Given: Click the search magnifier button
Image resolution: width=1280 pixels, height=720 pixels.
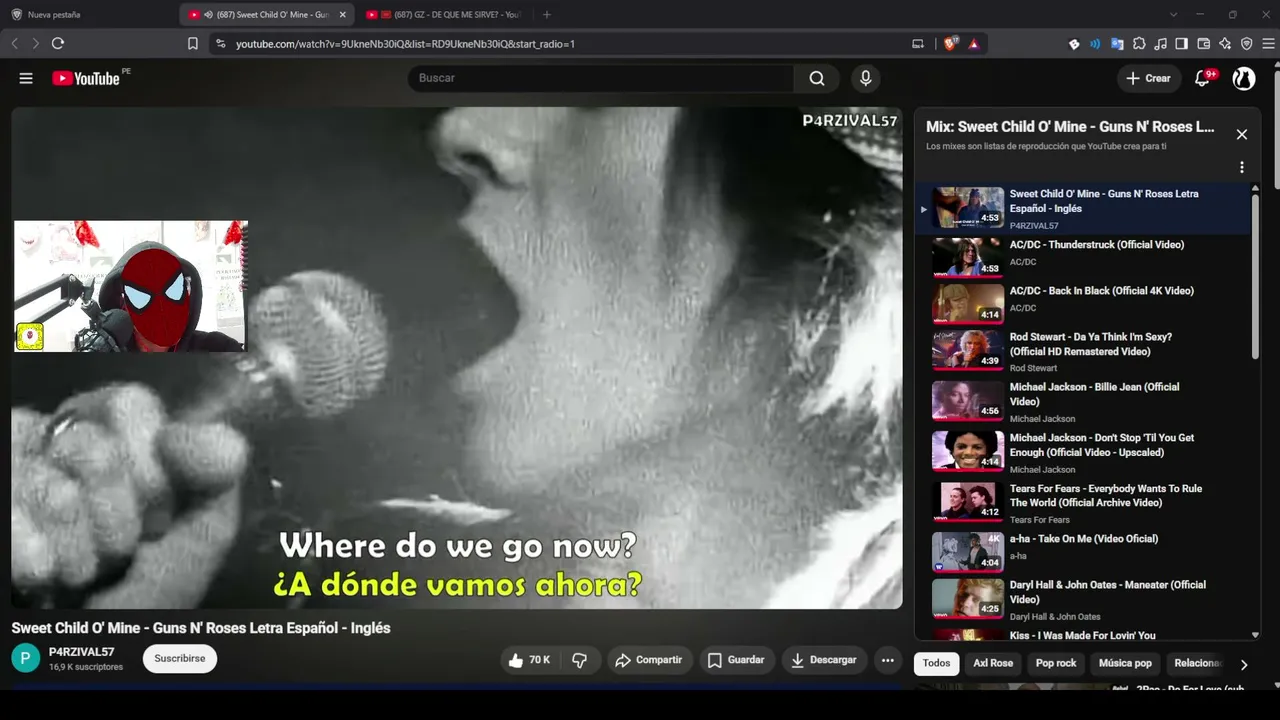Looking at the screenshot, I should [x=817, y=78].
